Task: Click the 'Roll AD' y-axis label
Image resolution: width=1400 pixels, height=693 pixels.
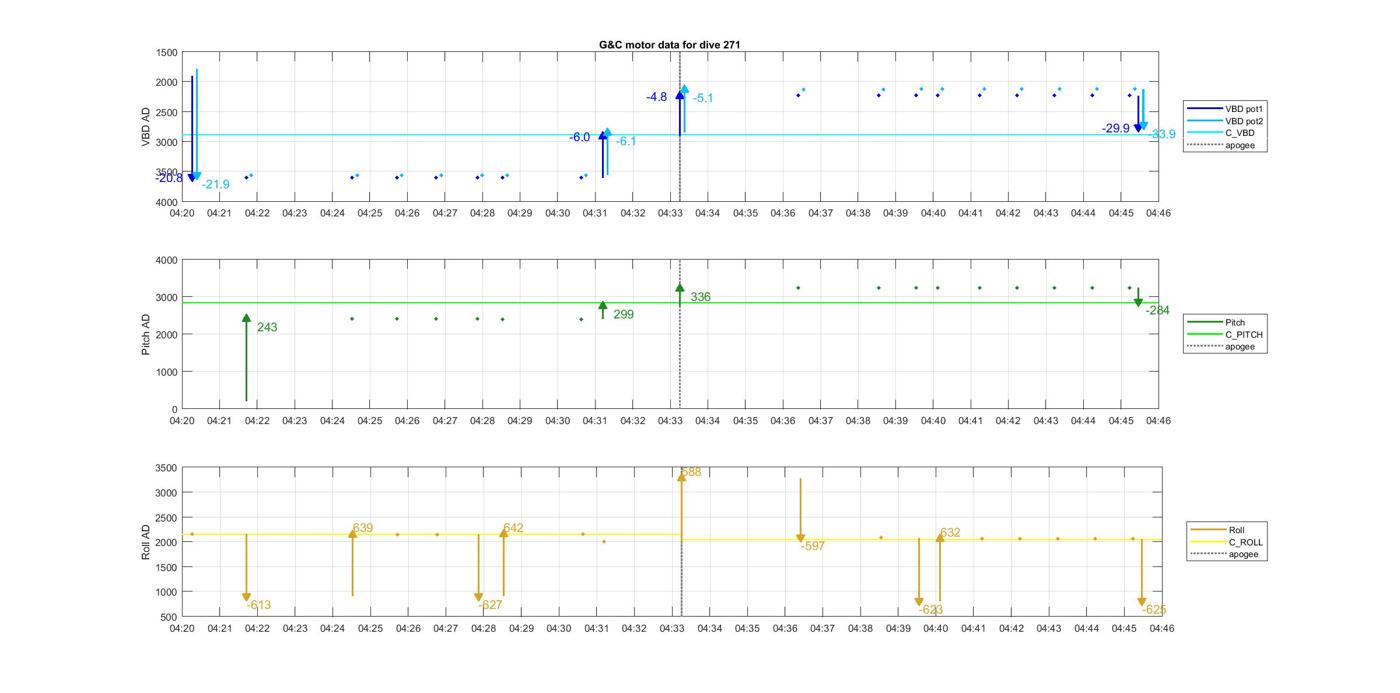Action: click(146, 542)
